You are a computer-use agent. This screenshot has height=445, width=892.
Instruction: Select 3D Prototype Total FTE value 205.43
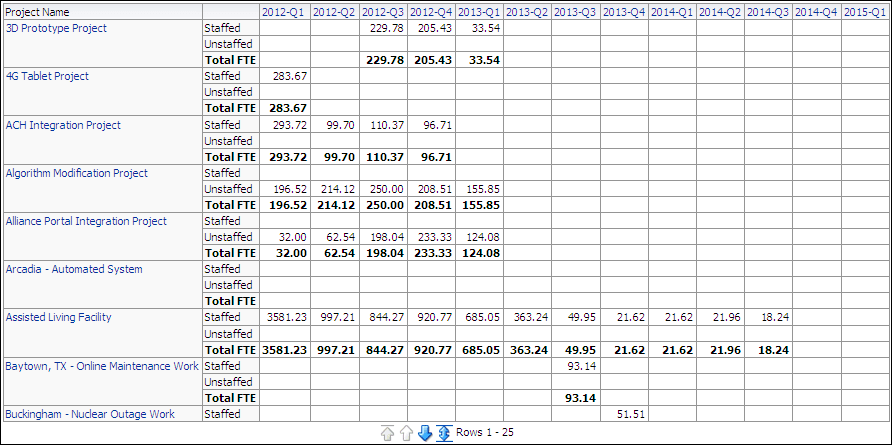(431, 60)
